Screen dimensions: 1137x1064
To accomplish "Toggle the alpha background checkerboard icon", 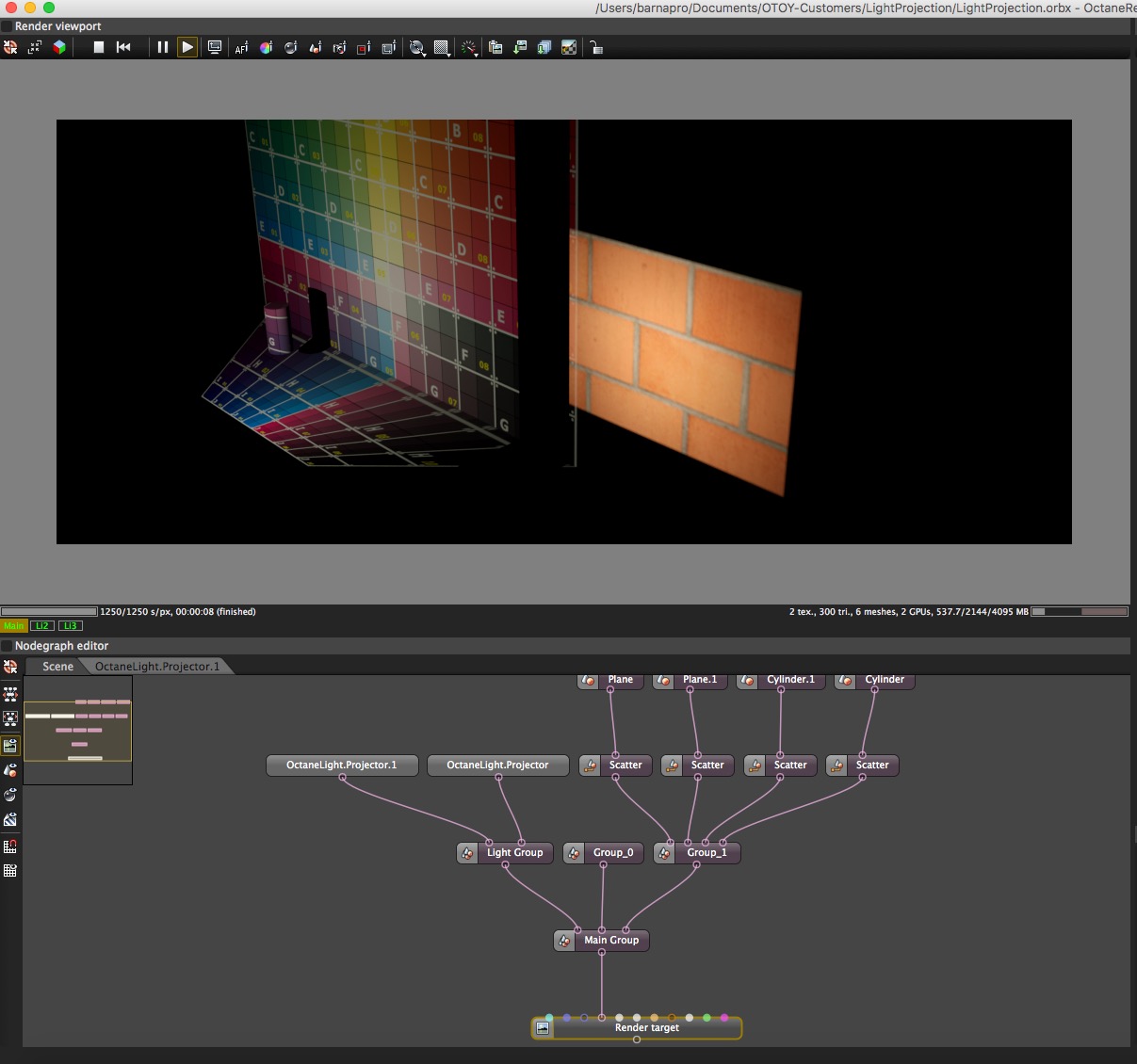I will point(569,47).
